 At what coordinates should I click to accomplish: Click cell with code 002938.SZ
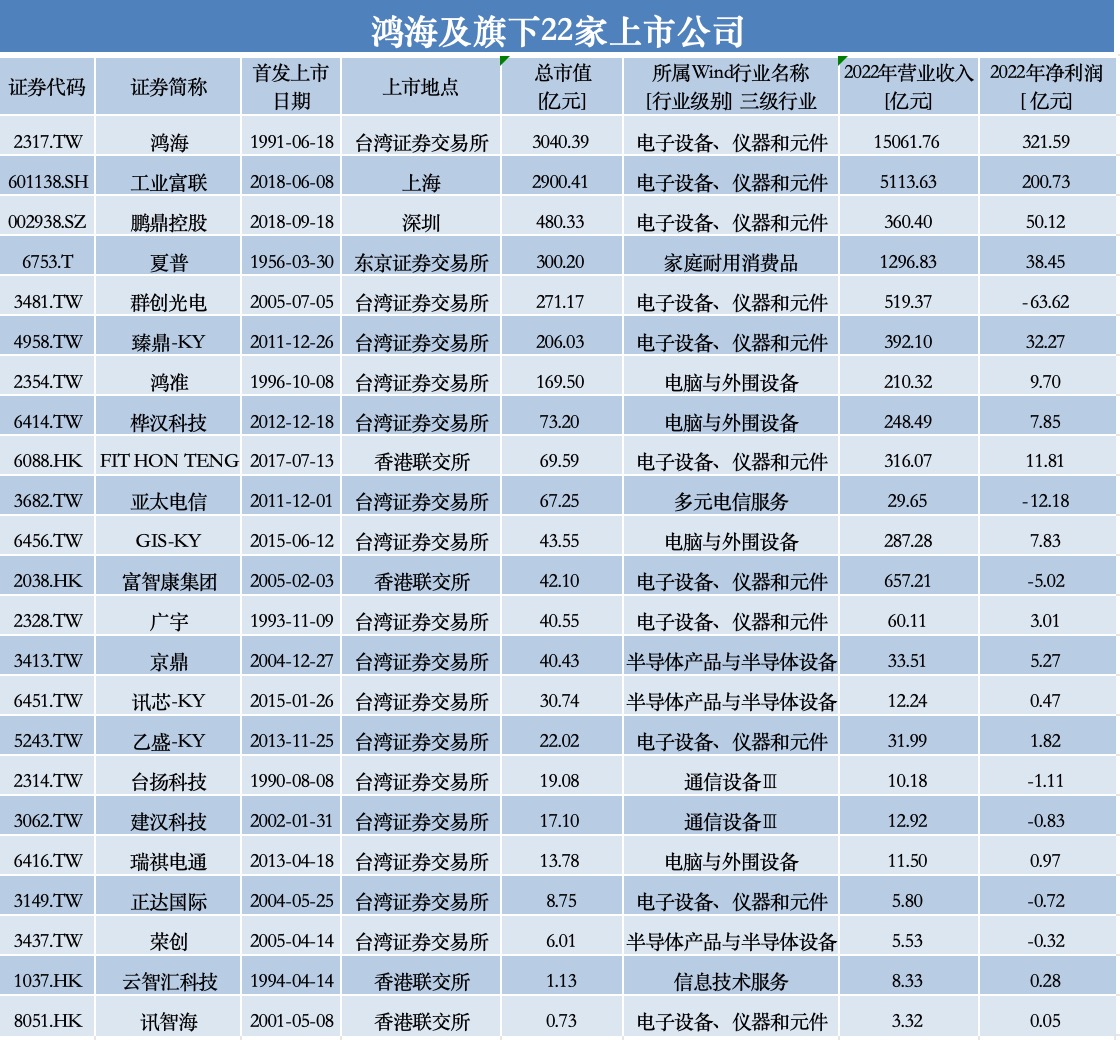(47, 222)
